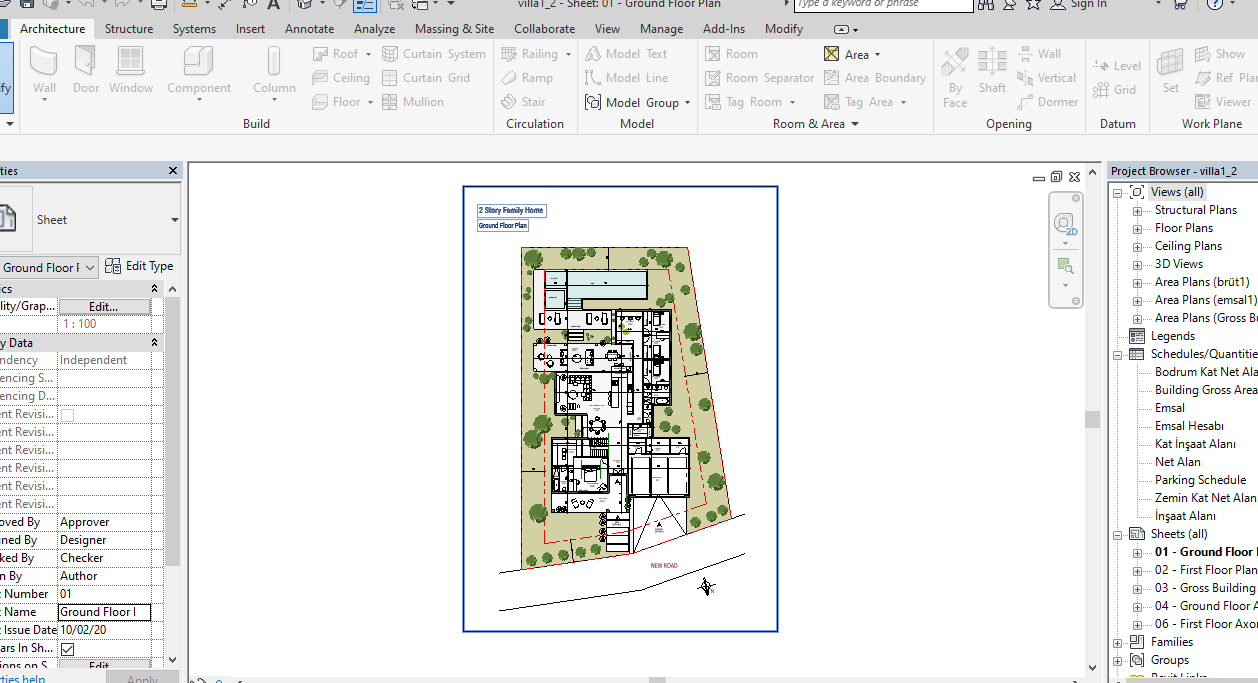Click the Edit button for Visibility/Graphics
1258x683 pixels.
104,307
